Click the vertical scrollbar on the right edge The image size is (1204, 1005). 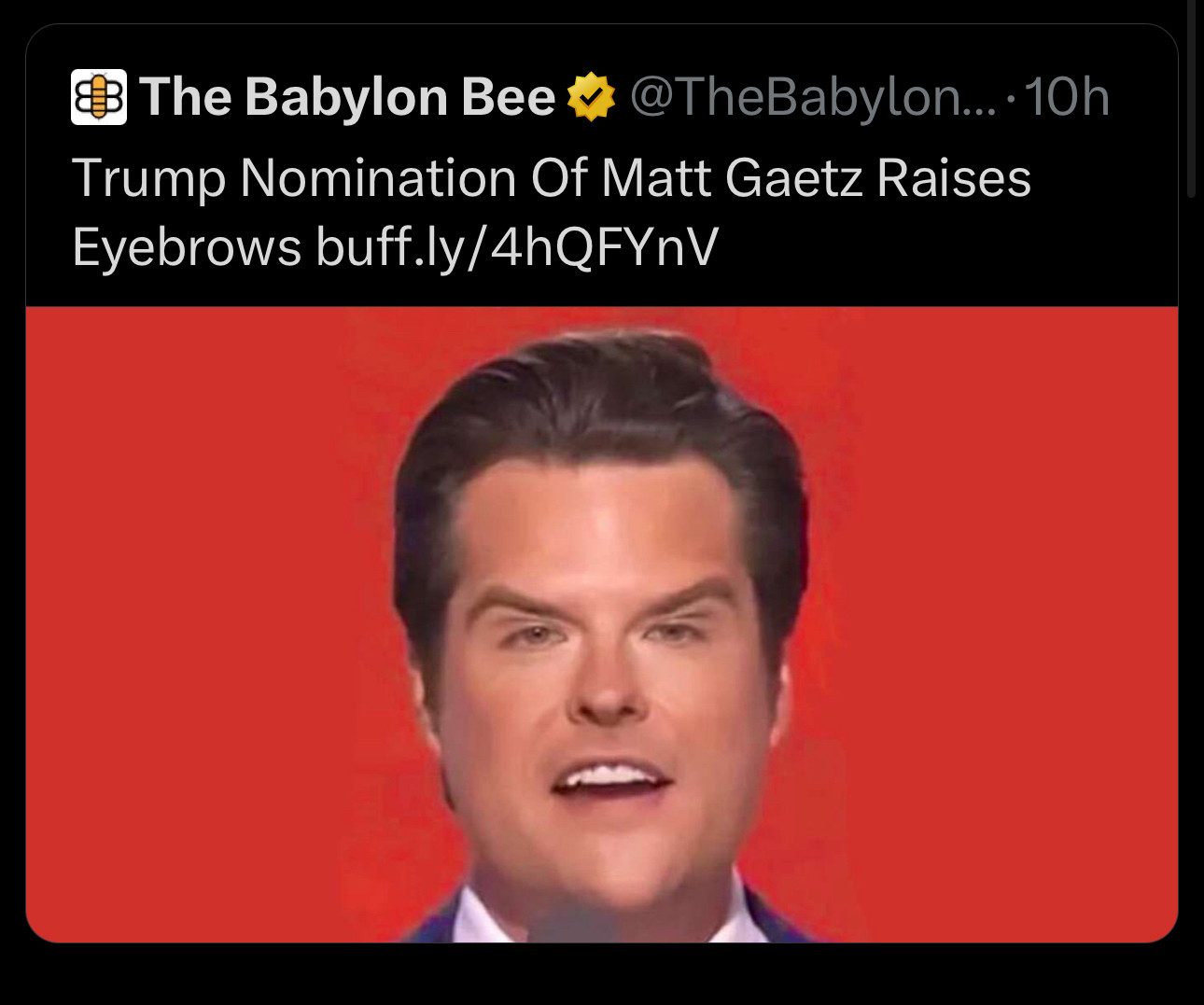click(1191, 98)
